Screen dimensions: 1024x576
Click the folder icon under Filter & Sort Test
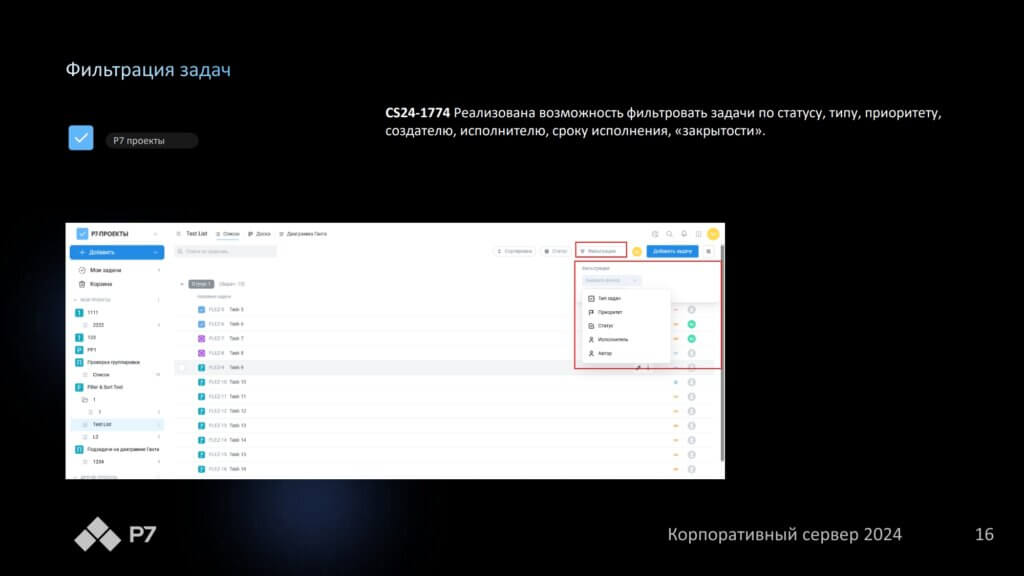coord(84,399)
